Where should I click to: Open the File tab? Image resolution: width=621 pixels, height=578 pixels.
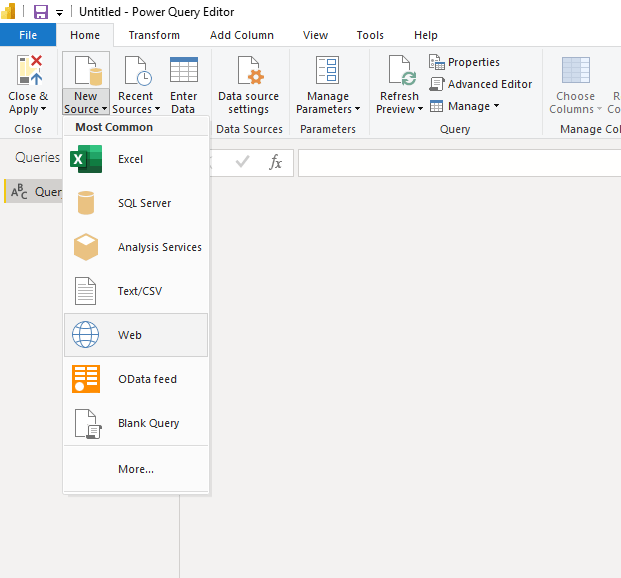point(28,35)
